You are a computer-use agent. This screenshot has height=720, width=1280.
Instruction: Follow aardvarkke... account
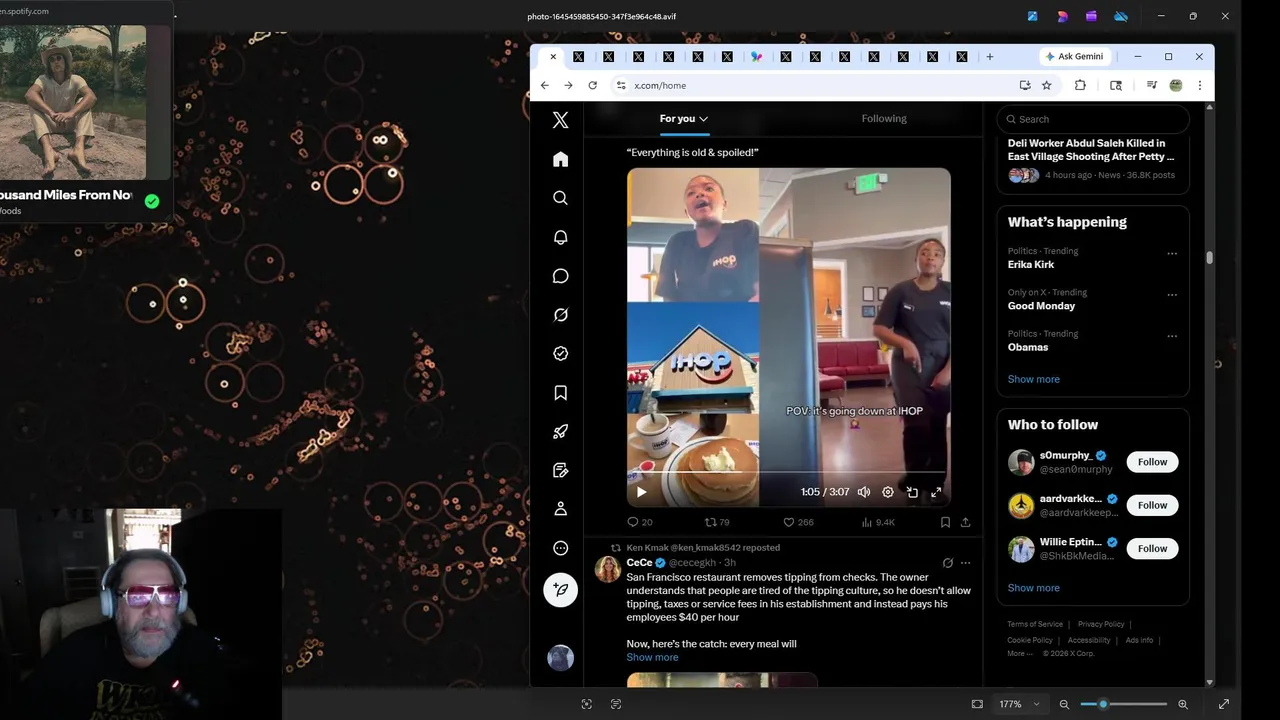coord(1152,505)
